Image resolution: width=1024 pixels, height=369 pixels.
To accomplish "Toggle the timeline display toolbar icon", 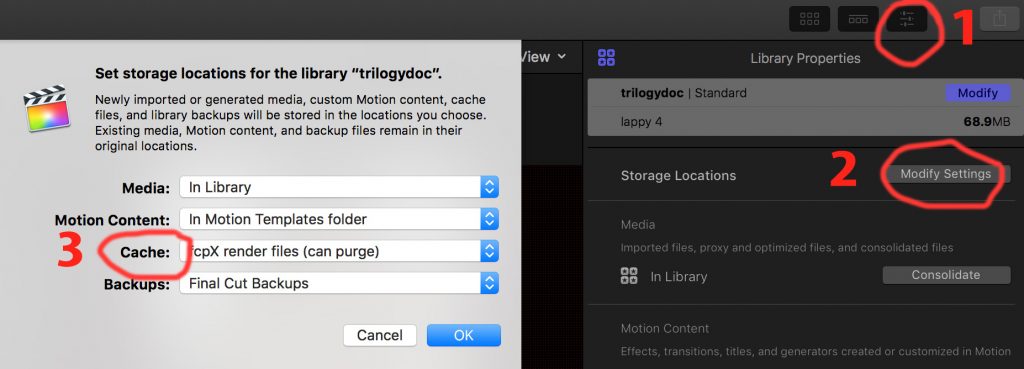I will pyautogui.click(x=857, y=19).
